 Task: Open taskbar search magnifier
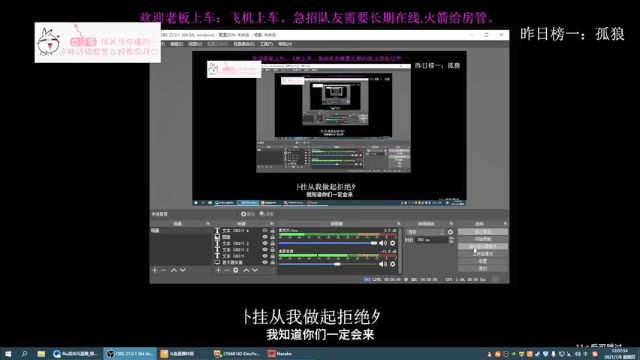coord(24,354)
